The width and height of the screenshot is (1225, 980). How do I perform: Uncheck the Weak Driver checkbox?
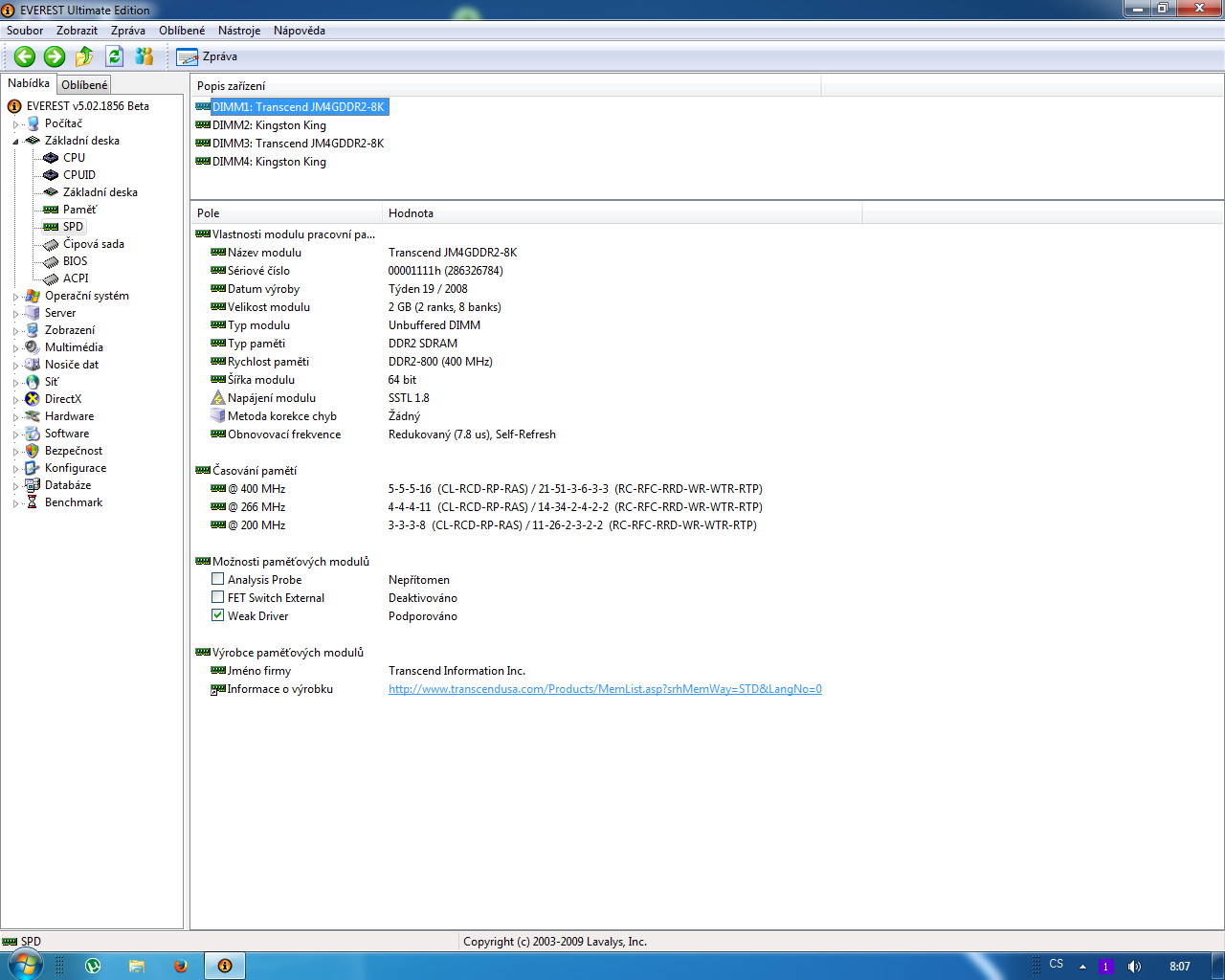pos(218,615)
